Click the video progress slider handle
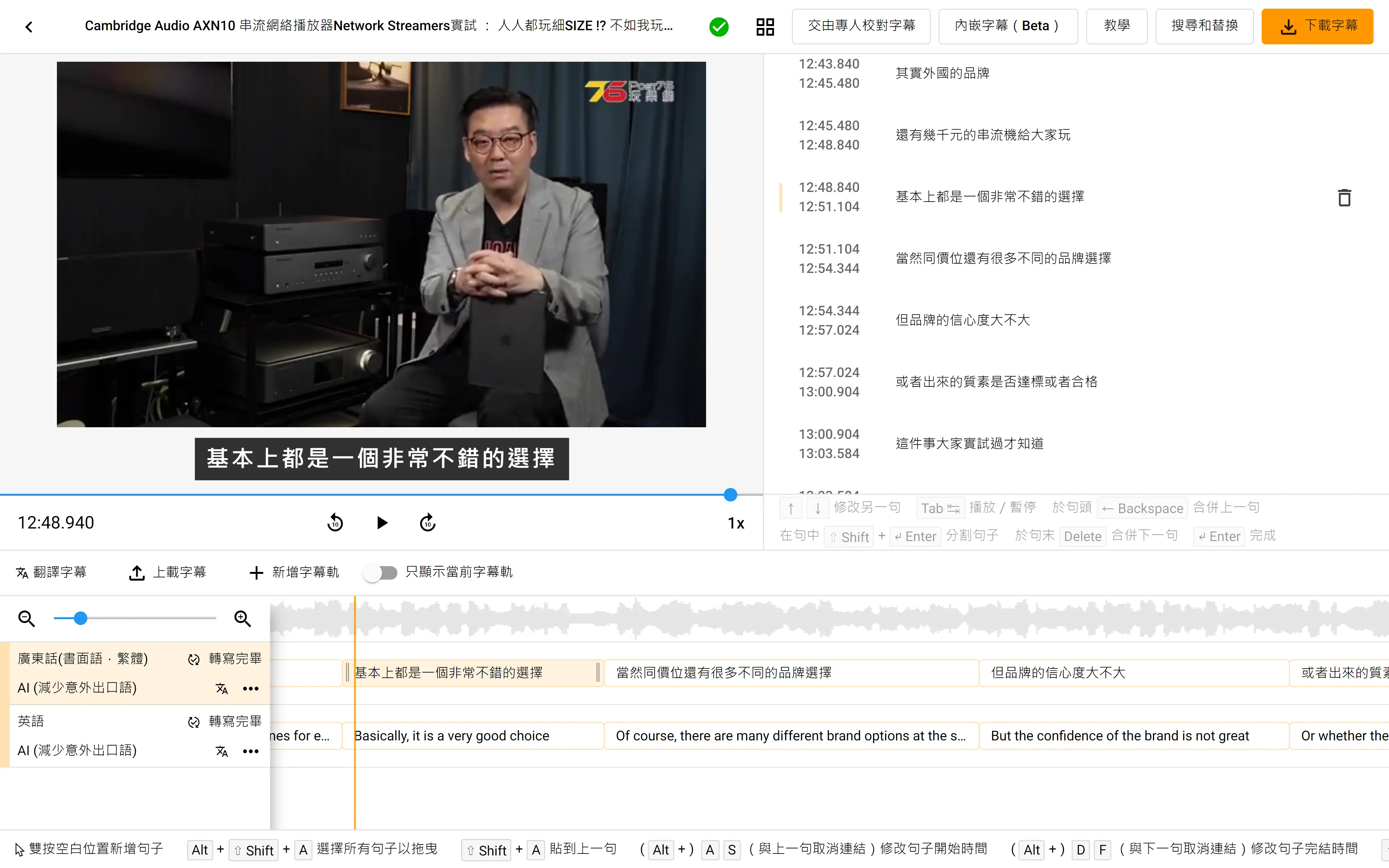The height and width of the screenshot is (868, 1389). [x=730, y=494]
